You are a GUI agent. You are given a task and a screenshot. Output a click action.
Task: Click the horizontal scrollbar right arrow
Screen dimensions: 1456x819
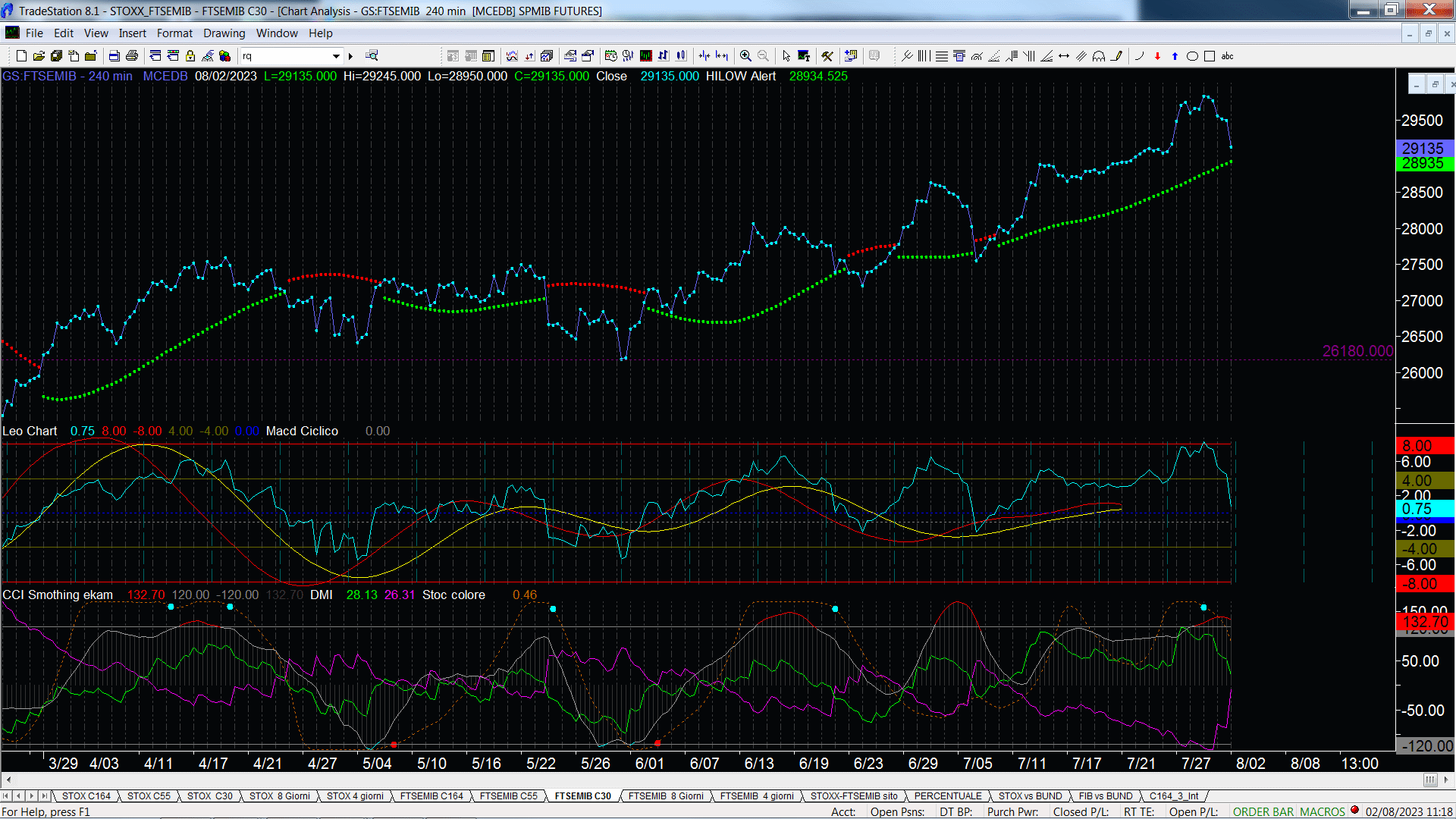(x=1446, y=780)
